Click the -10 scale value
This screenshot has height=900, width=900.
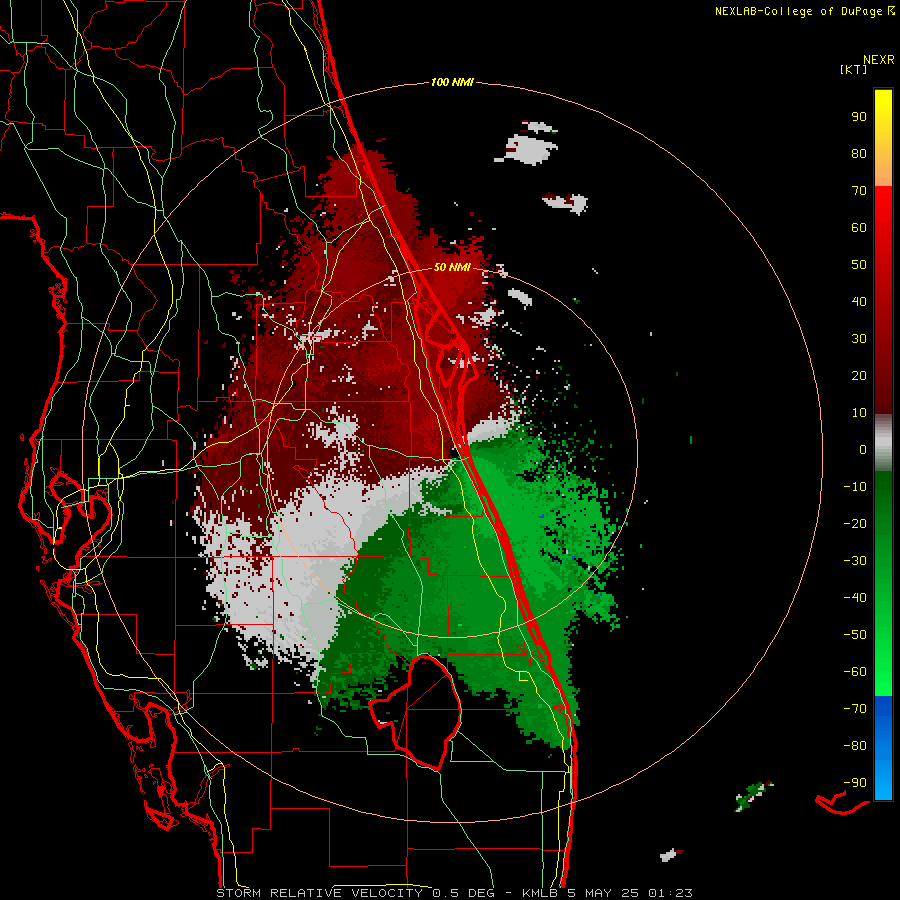pyautogui.click(x=855, y=487)
